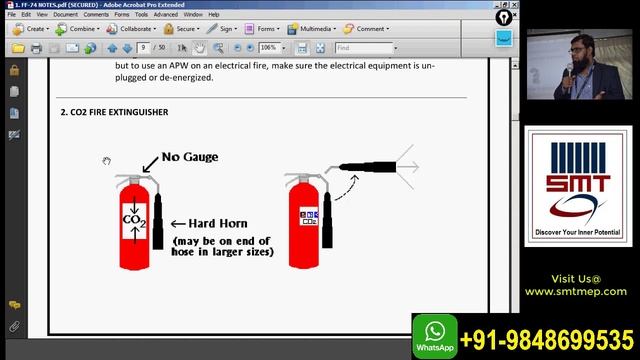Click the fit one full page icon

click(320, 48)
